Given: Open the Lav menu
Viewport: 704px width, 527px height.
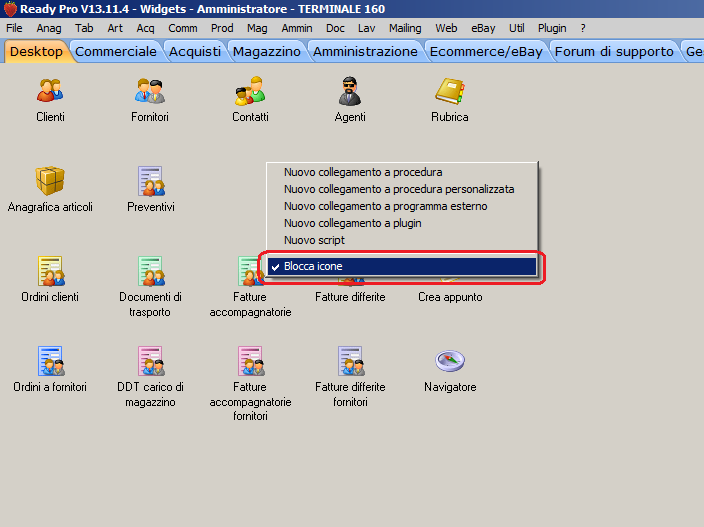Looking at the screenshot, I should point(366,28).
